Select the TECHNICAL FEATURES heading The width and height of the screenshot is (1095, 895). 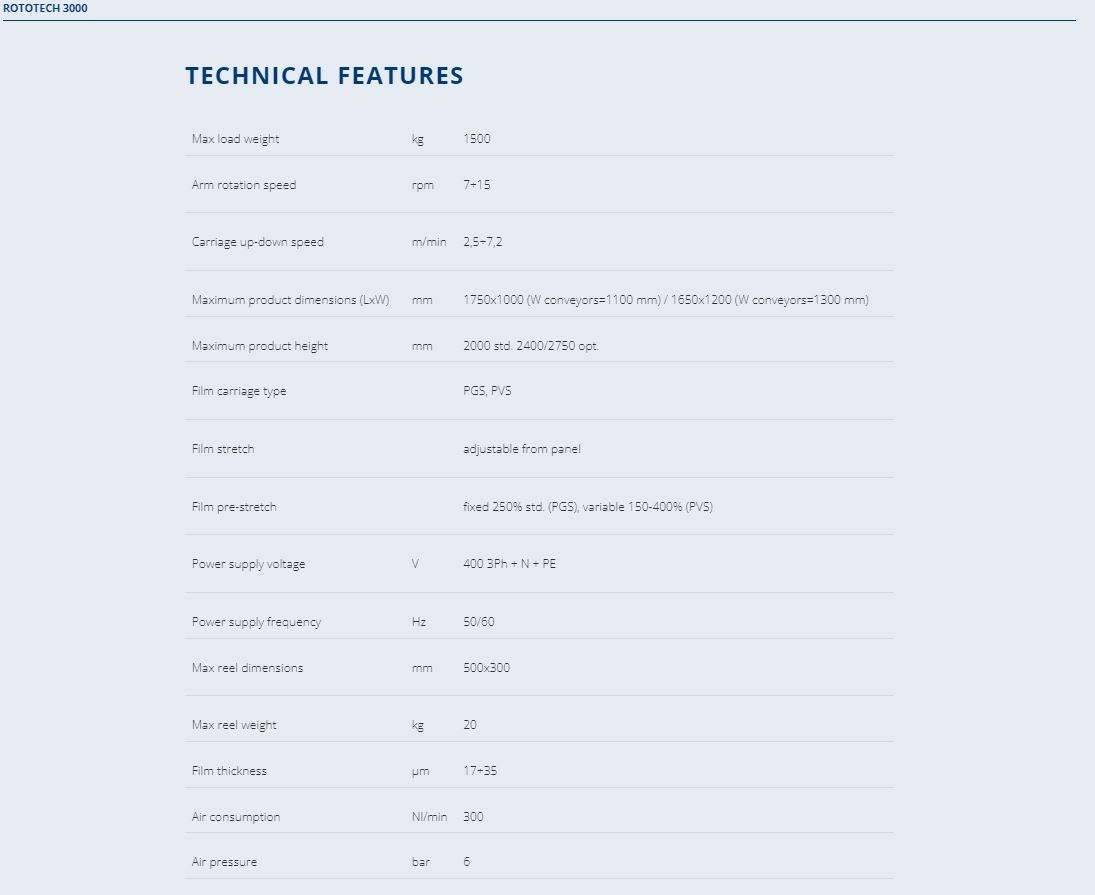(x=324, y=75)
